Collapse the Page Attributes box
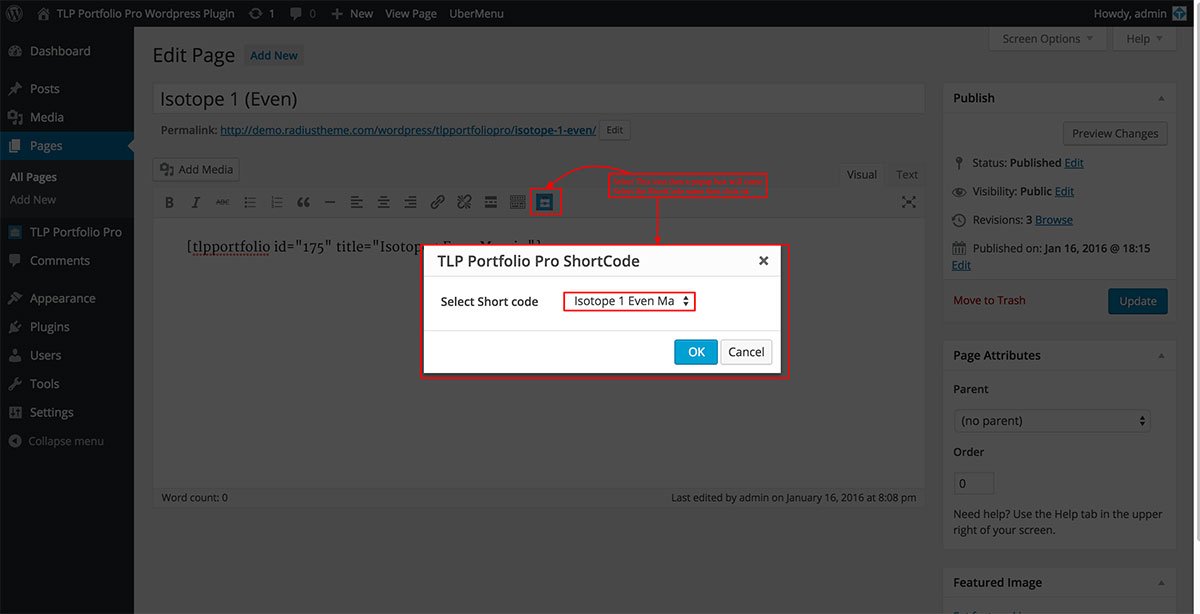 (1161, 355)
